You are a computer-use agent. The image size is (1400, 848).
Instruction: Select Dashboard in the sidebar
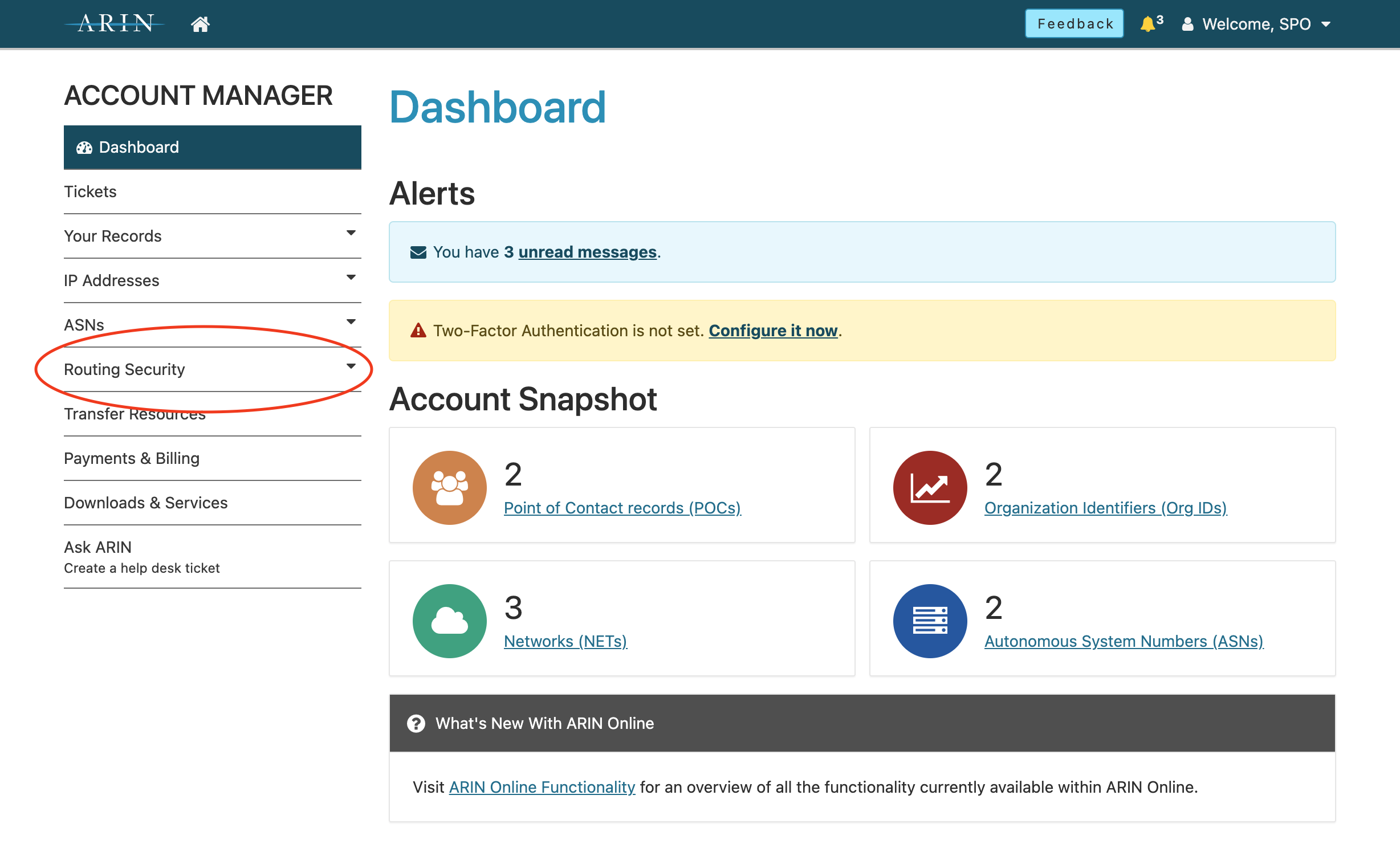[213, 147]
